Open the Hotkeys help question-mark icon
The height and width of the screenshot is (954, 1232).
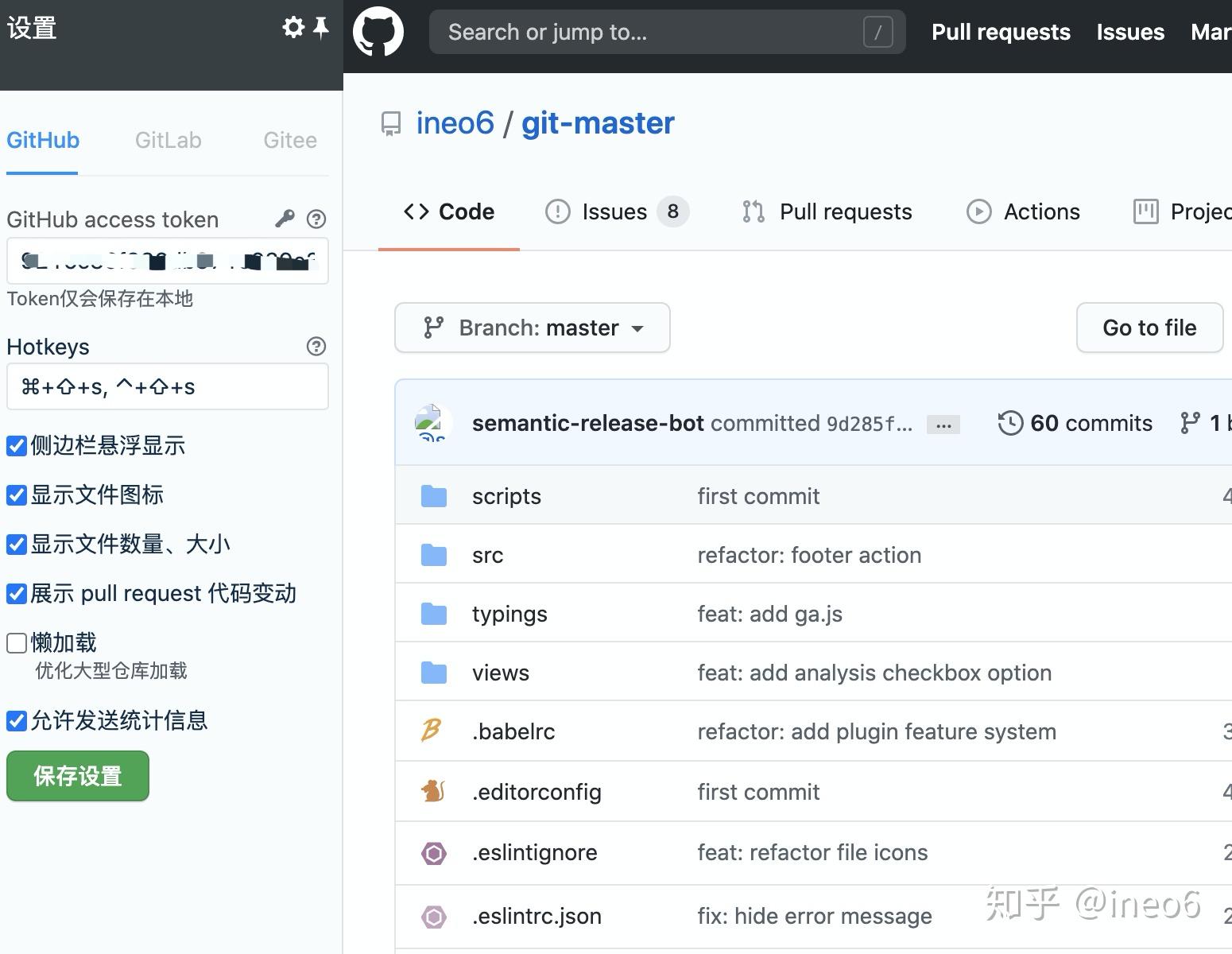click(316, 346)
